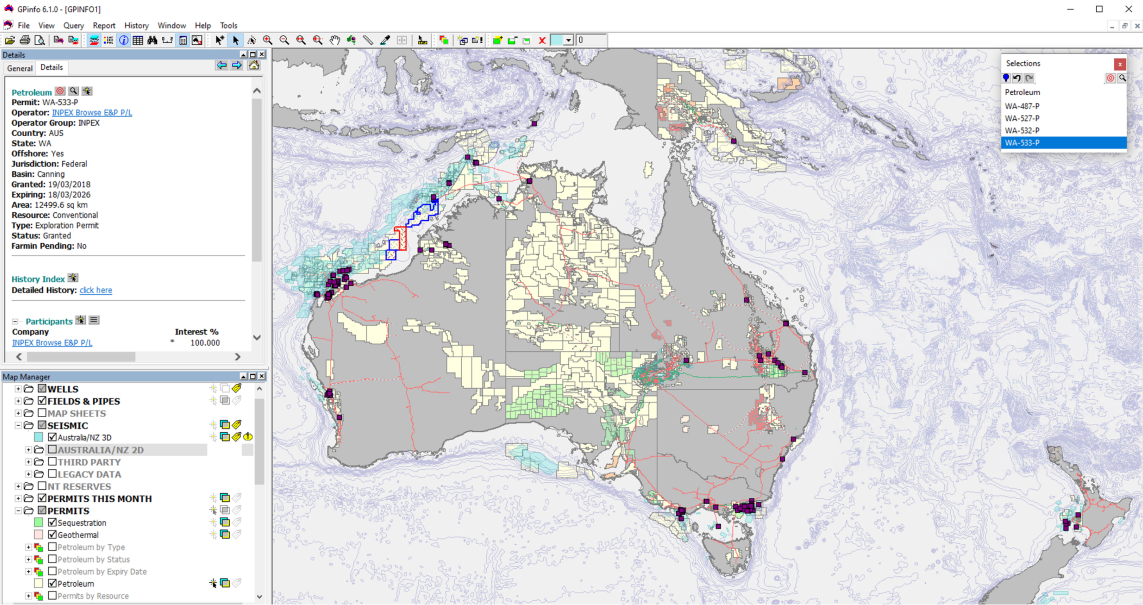The image size is (1143, 605).
Task: Open the INPEX Browse E&P P/L operator link
Action: click(92, 112)
